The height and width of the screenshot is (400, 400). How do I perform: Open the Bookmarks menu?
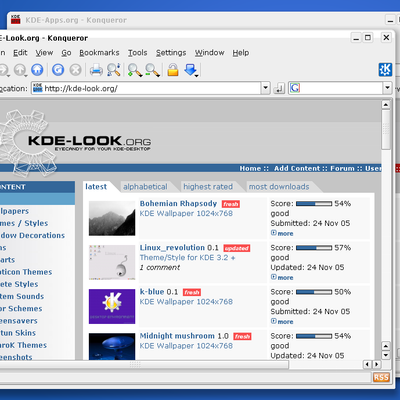pyautogui.click(x=99, y=53)
